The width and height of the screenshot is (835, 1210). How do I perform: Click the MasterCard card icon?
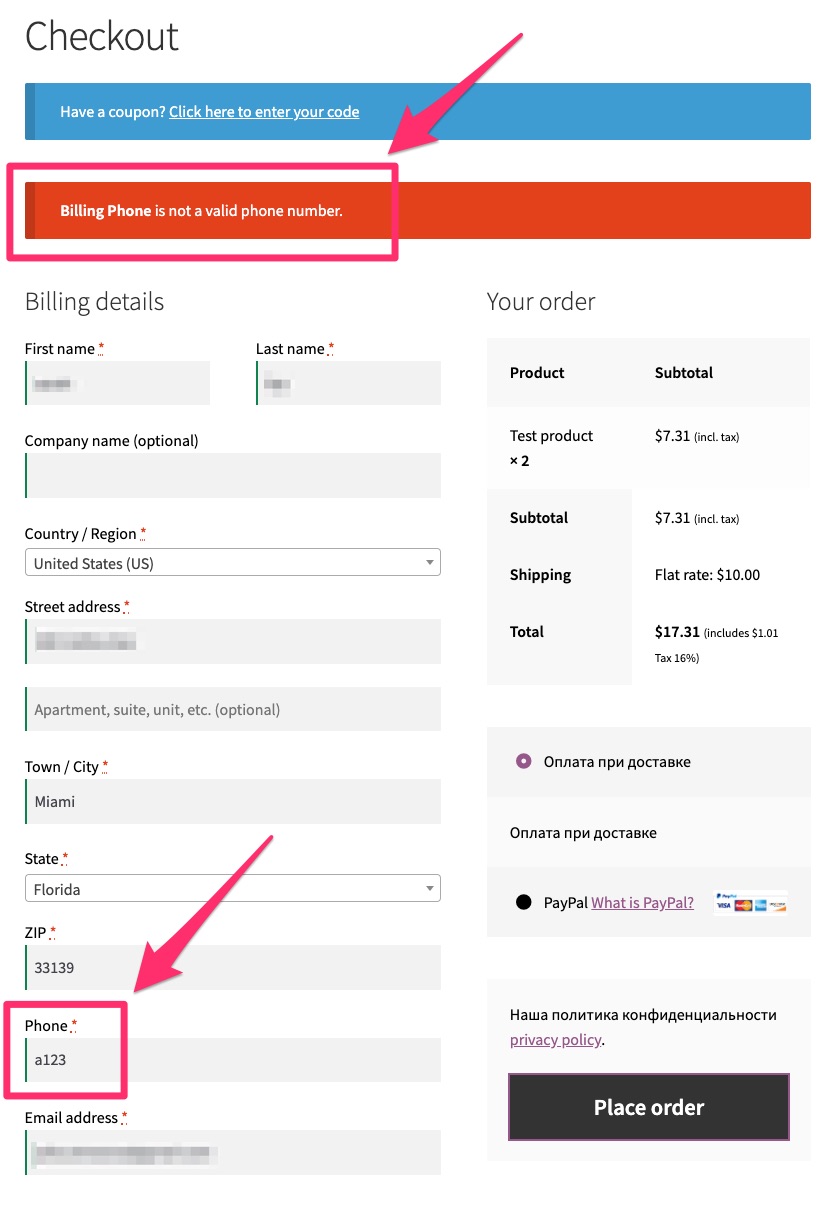[x=743, y=905]
